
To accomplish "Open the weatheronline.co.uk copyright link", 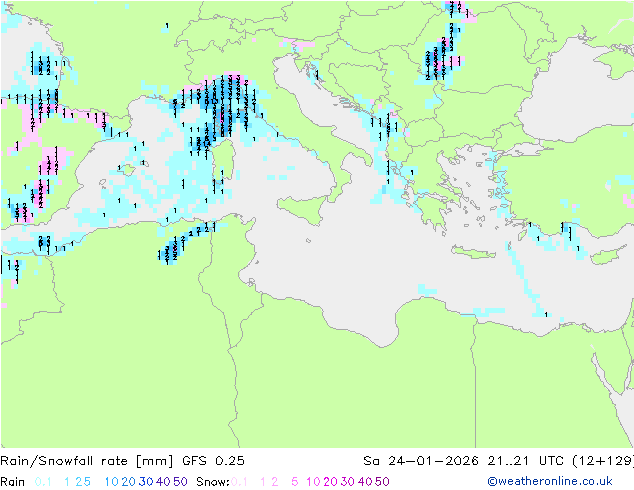I will click(x=550, y=481).
